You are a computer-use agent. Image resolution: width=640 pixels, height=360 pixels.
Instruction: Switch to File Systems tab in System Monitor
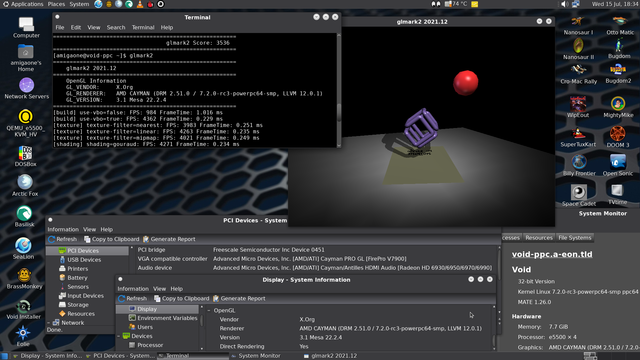pos(575,238)
